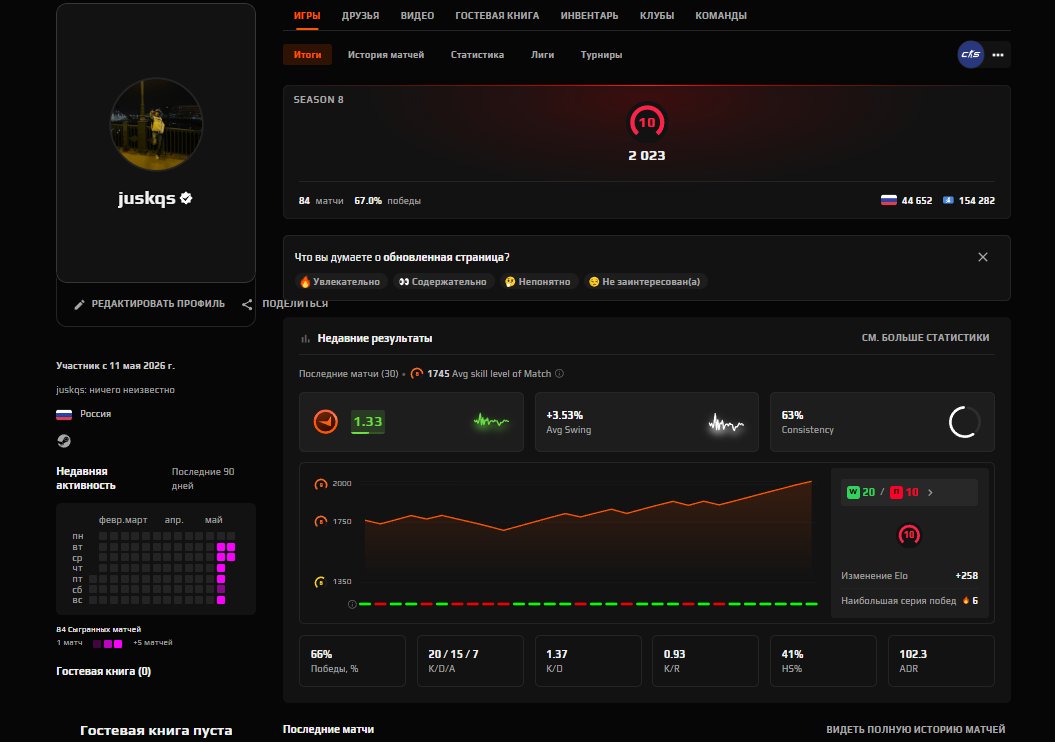Click the info icon after Avg skill level
Viewport: 1055px width, 742px height.
pos(559,373)
